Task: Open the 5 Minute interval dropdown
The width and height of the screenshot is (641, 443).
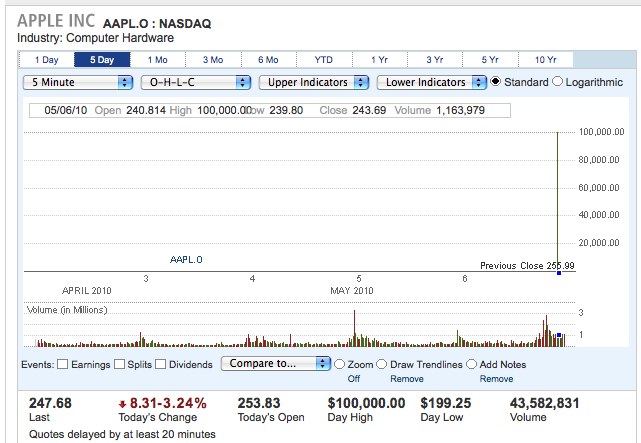Action: coord(78,82)
